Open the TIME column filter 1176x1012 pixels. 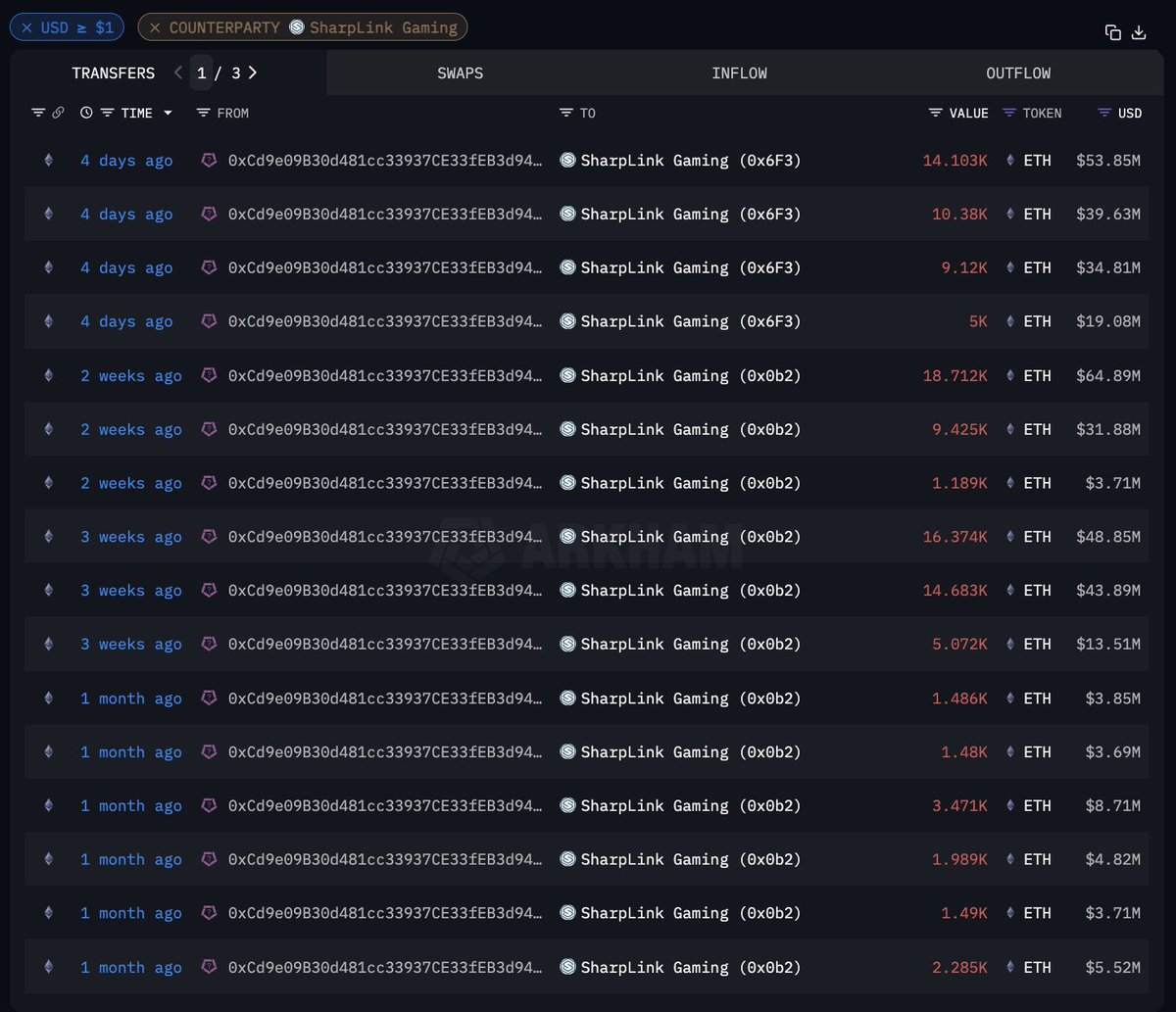(x=108, y=113)
